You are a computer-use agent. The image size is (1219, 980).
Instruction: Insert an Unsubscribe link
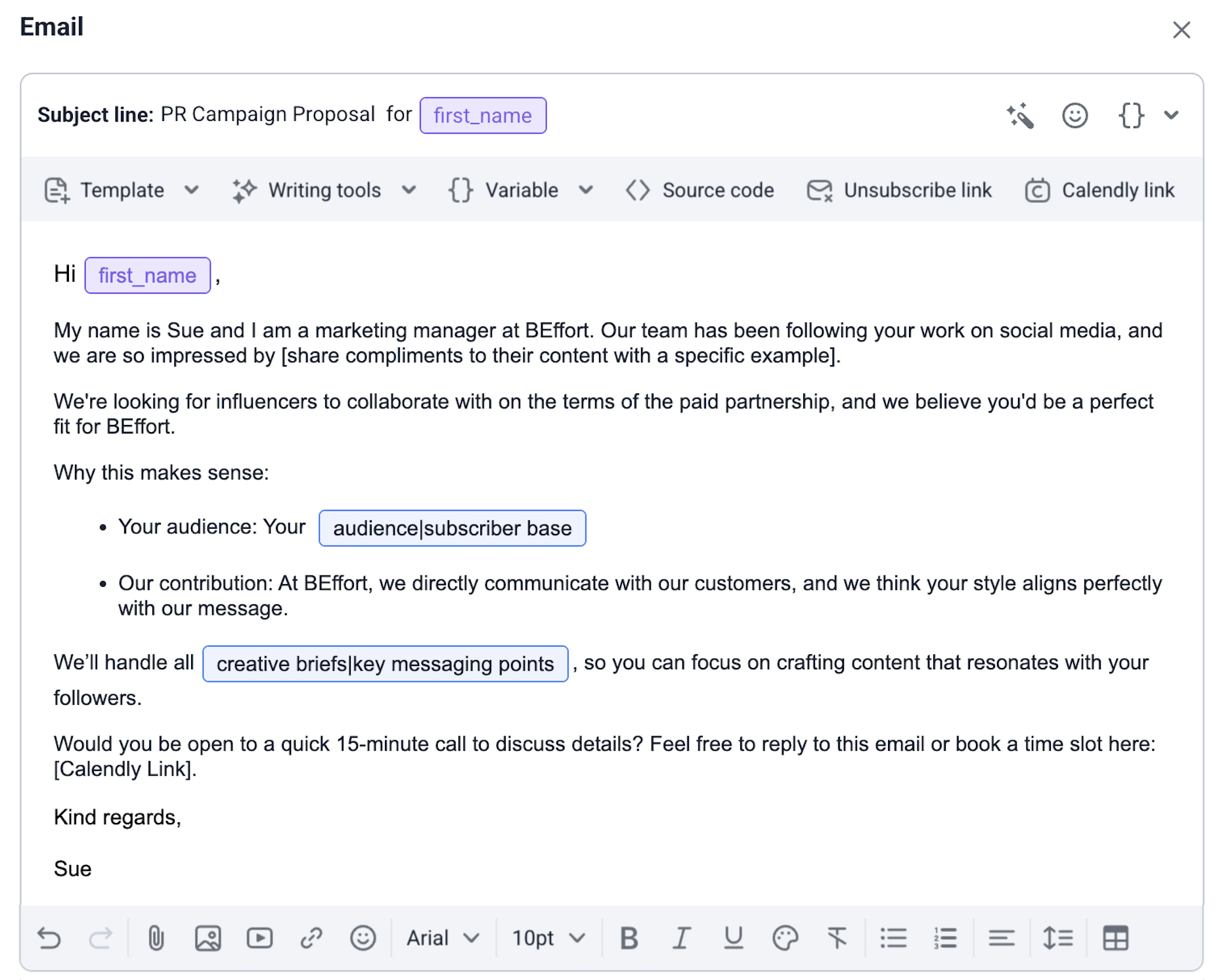pyautogui.click(x=899, y=190)
